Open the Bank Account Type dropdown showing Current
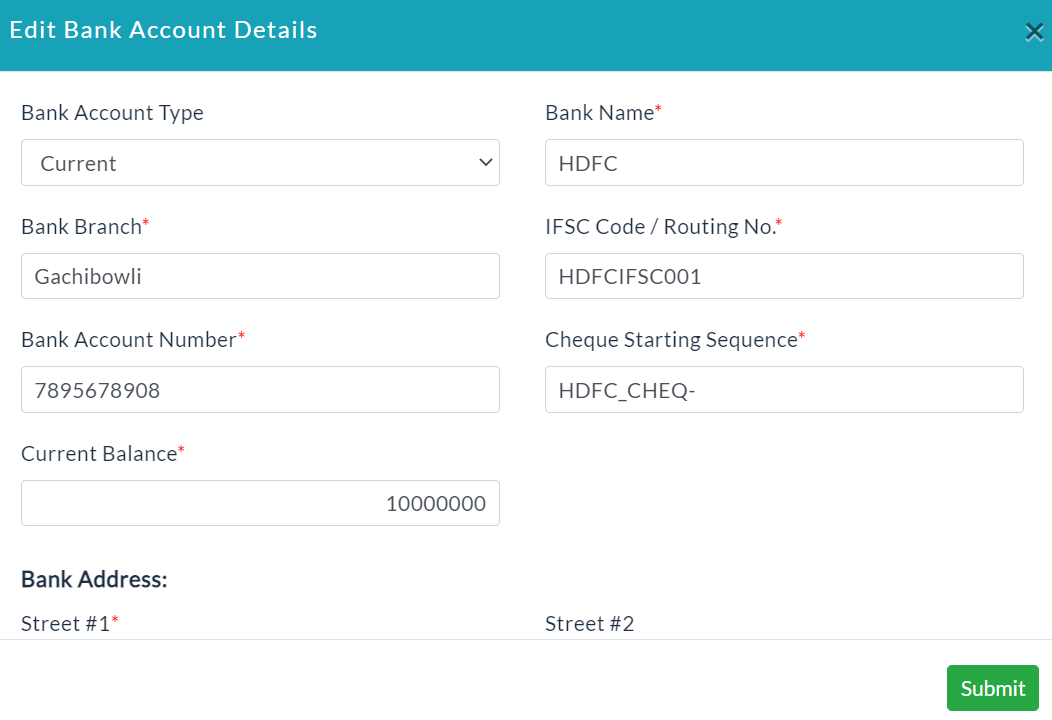The height and width of the screenshot is (720, 1052). coord(260,162)
